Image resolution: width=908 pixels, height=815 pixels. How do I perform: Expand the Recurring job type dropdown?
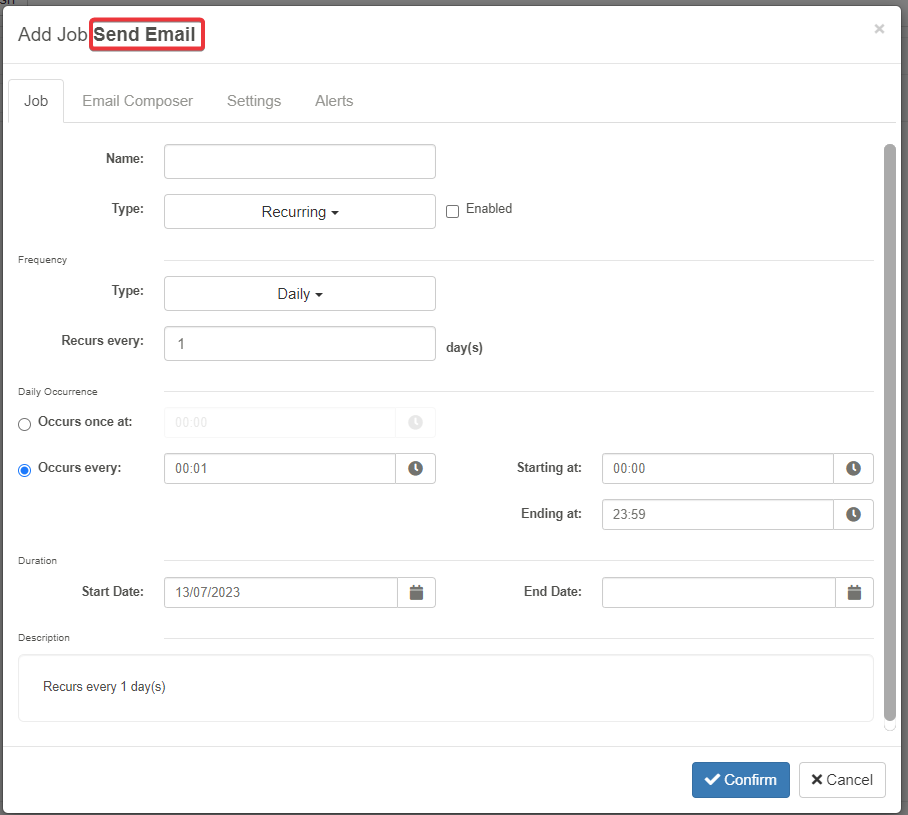(300, 212)
